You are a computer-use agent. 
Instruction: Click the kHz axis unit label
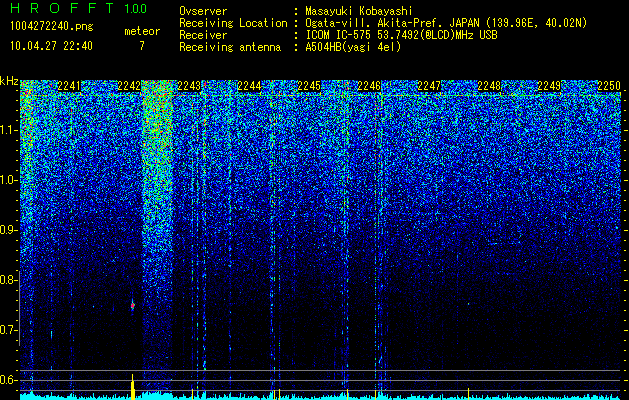(x=9, y=82)
